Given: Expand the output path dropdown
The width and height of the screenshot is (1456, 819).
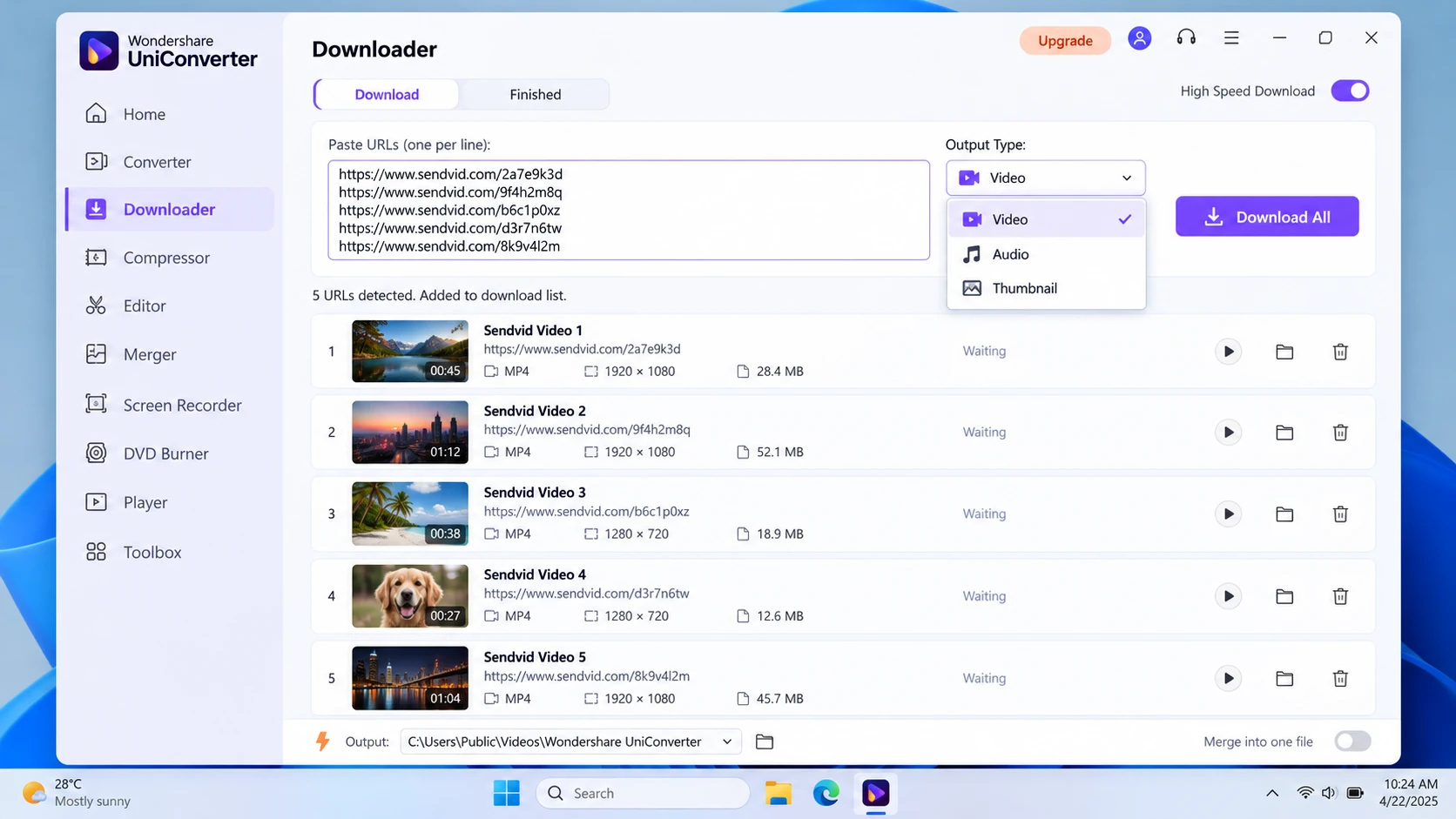Looking at the screenshot, I should click(727, 742).
